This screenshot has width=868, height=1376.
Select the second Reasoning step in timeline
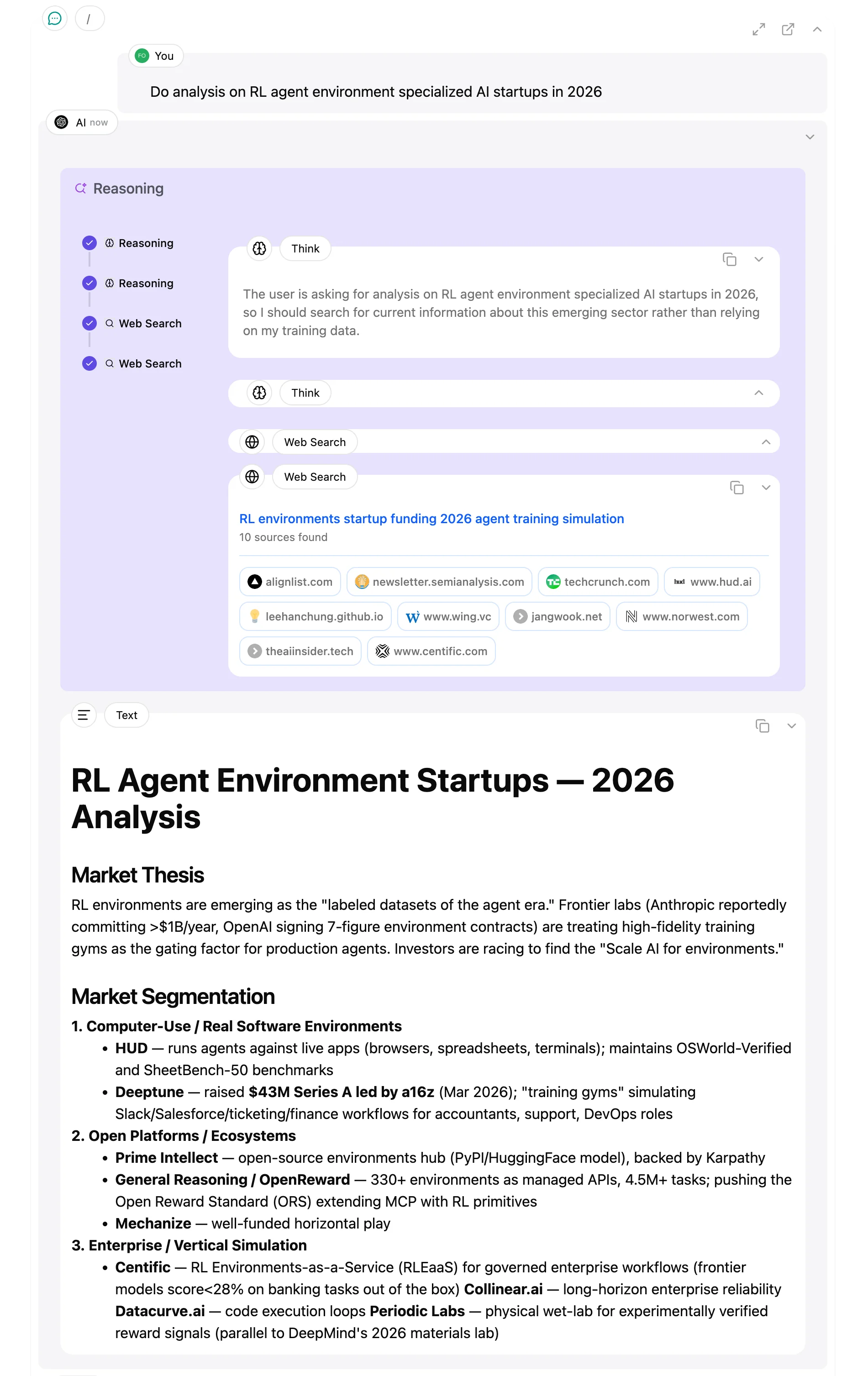pos(139,284)
